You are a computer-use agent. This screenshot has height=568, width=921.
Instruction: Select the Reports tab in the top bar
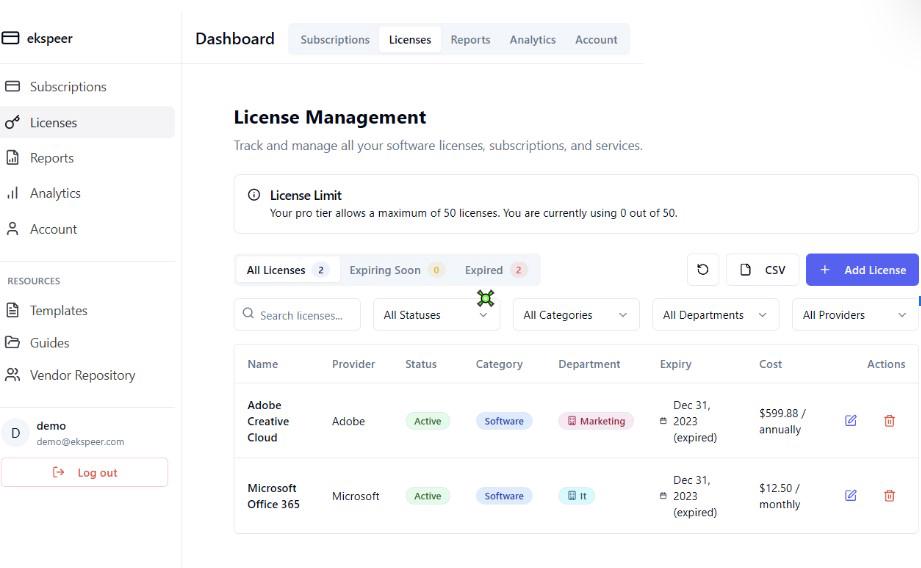[470, 40]
